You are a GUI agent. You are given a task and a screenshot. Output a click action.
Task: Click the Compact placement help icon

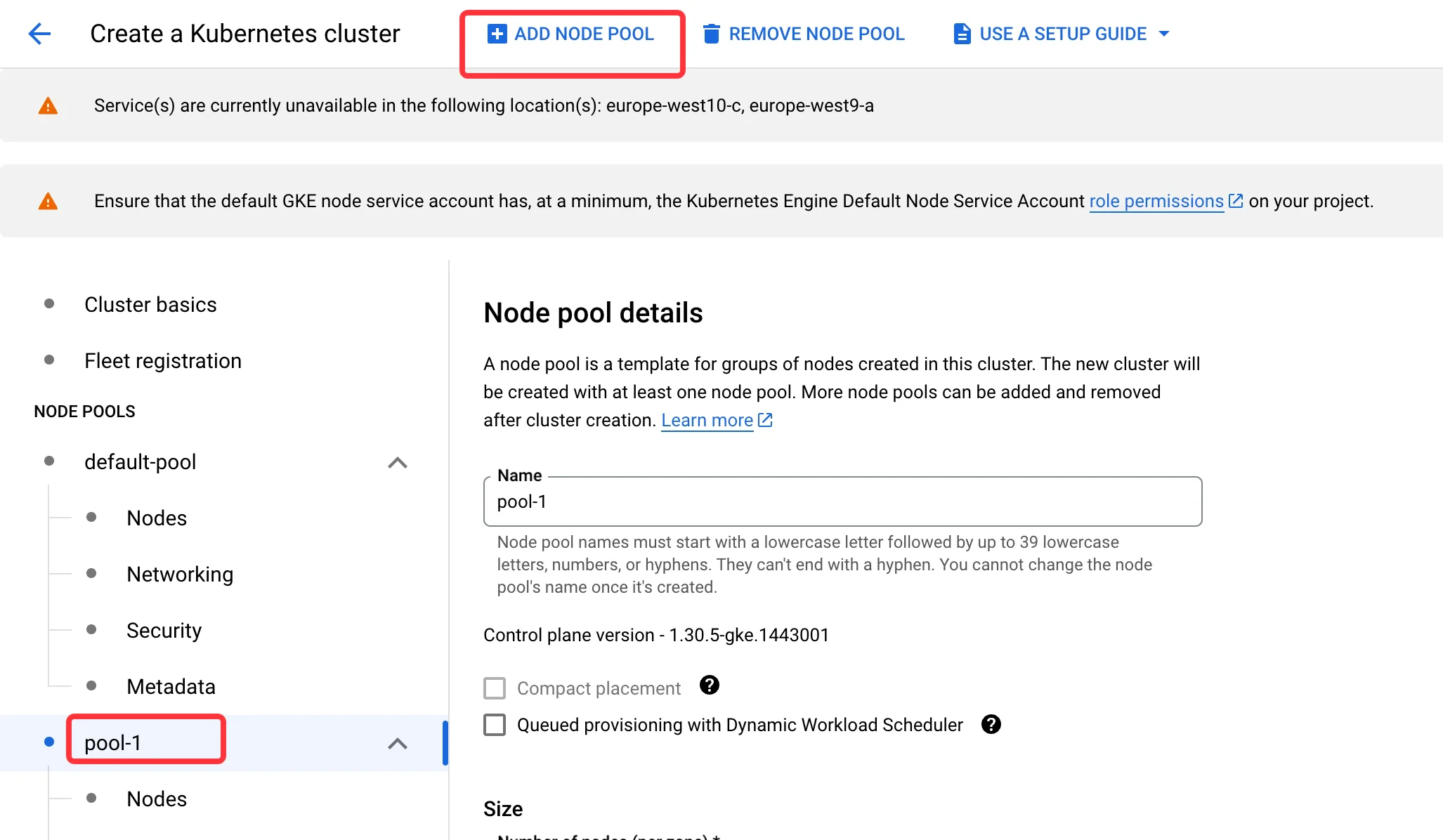pyautogui.click(x=709, y=685)
